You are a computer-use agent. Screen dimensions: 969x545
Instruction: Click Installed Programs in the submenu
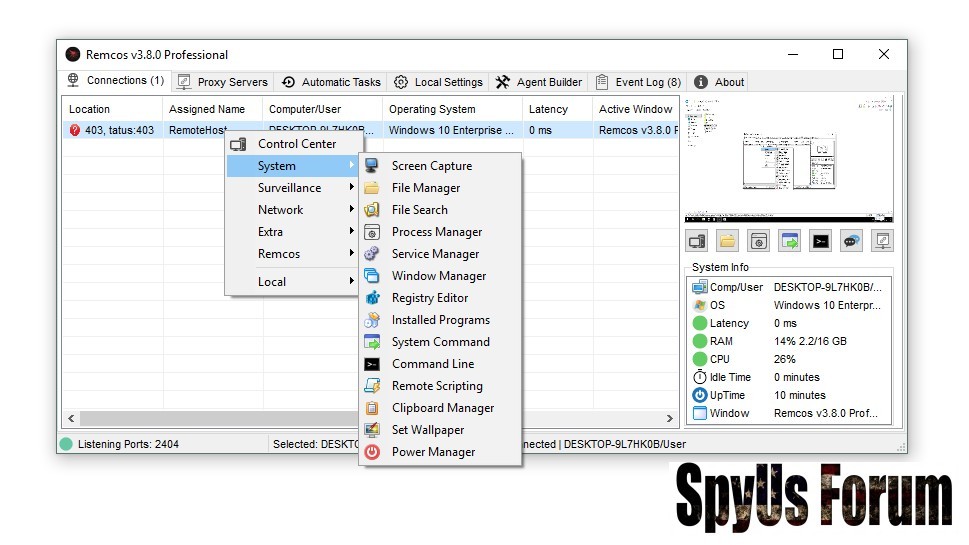tap(440, 320)
